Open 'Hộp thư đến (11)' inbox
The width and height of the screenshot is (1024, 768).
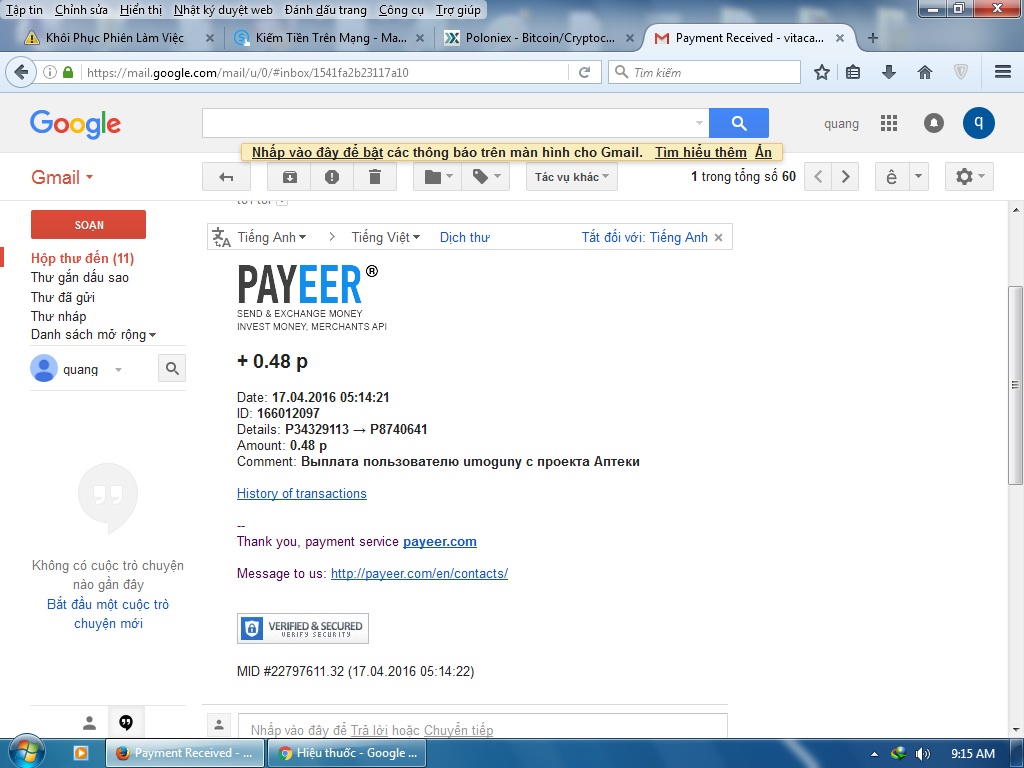[82, 258]
